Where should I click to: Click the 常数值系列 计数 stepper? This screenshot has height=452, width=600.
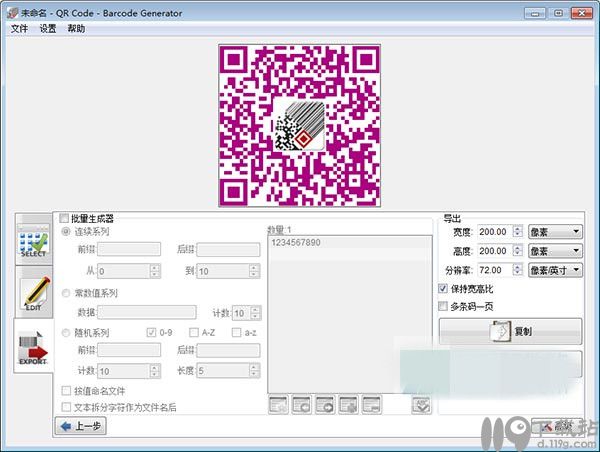click(255, 313)
